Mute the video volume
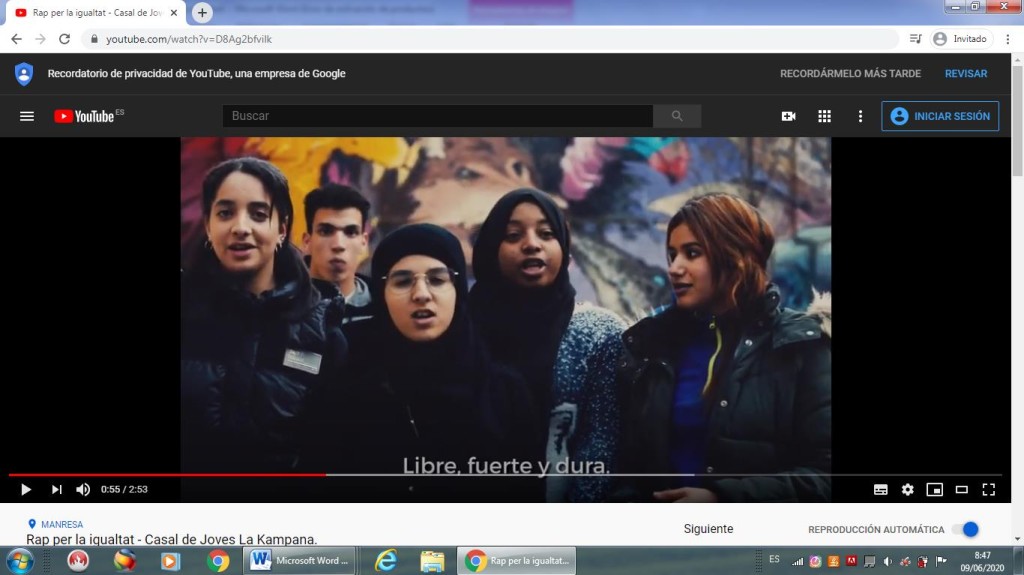This screenshot has width=1024, height=575. tap(83, 489)
